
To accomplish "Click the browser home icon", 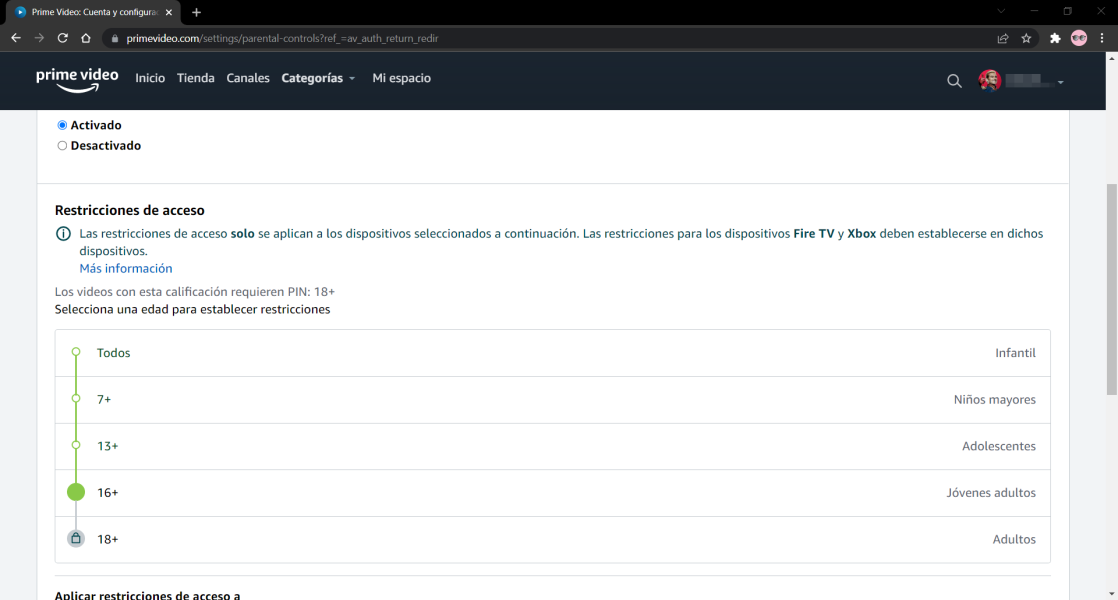I will (86, 38).
